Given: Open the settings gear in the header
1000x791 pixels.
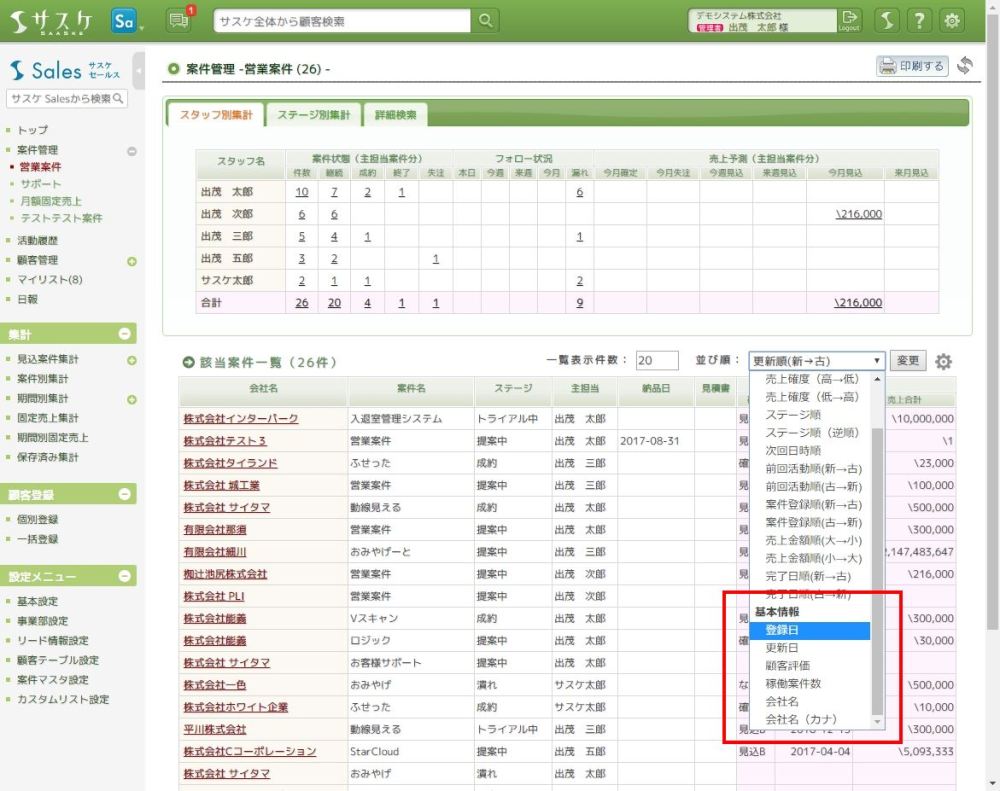Looking at the screenshot, I should click(x=953, y=20).
